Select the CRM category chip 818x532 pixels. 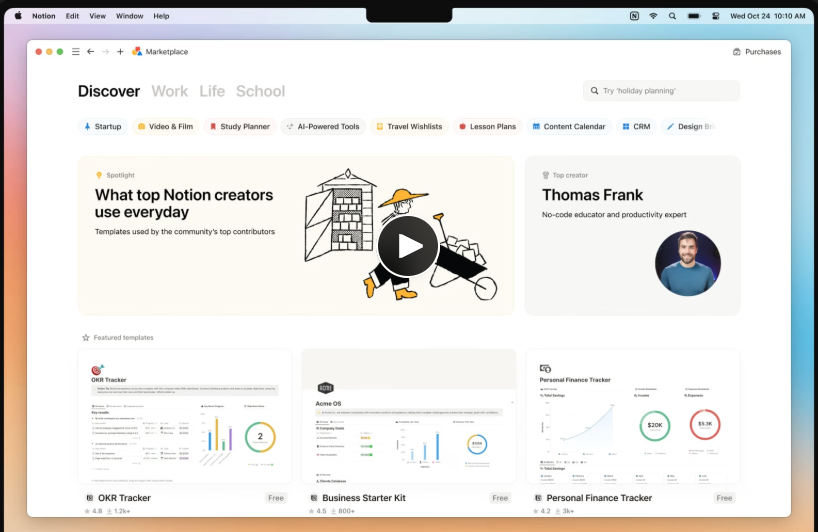(x=636, y=126)
